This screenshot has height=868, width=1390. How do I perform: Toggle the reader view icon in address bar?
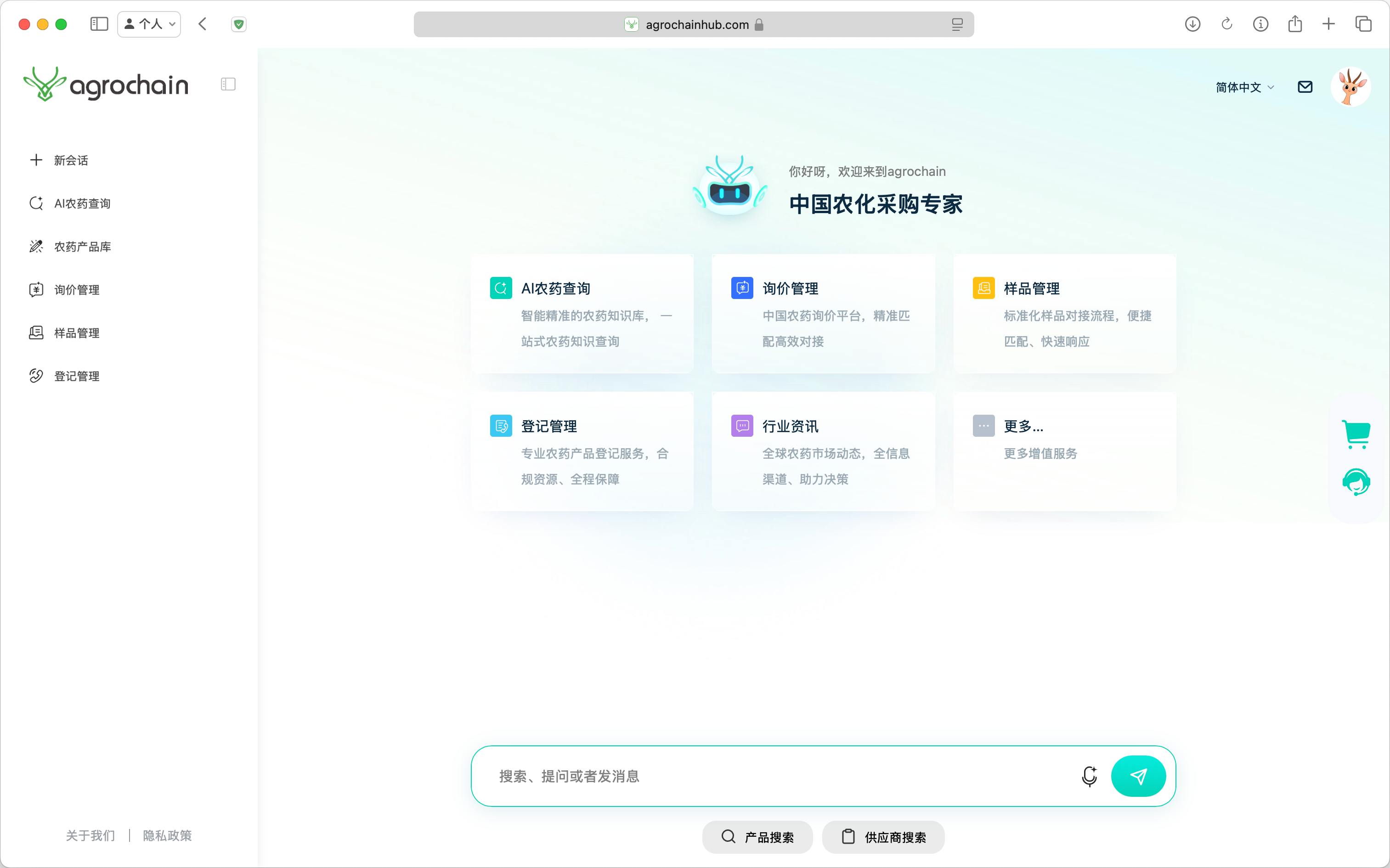click(957, 24)
